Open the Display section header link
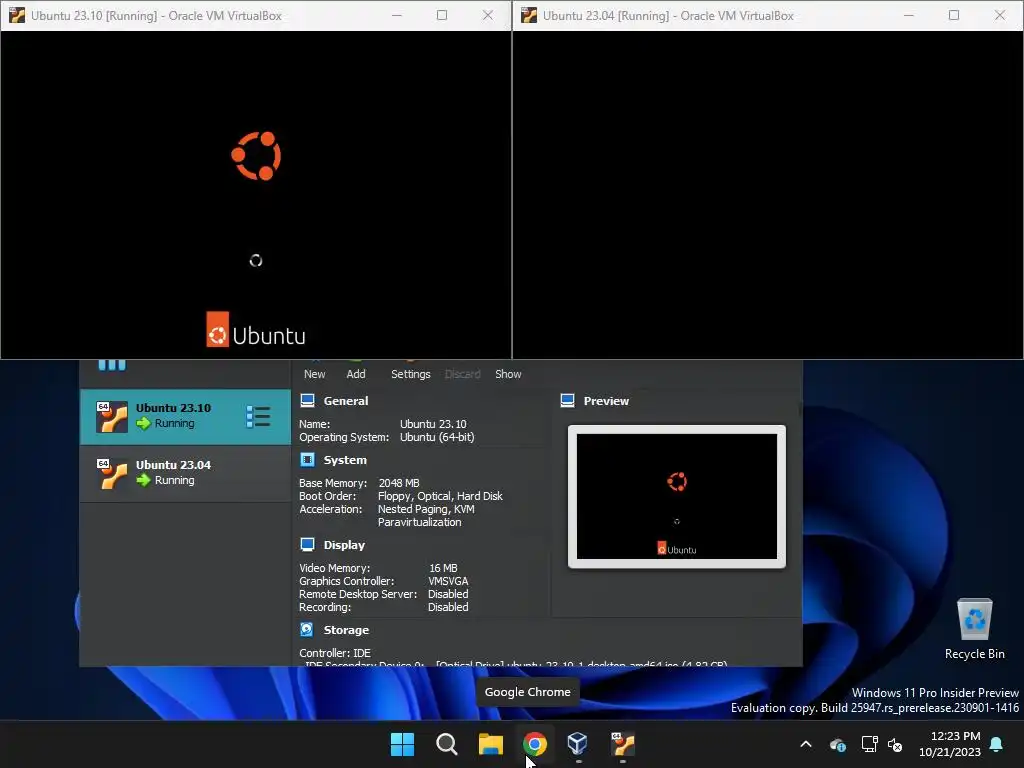This screenshot has height=768, width=1024. [344, 545]
